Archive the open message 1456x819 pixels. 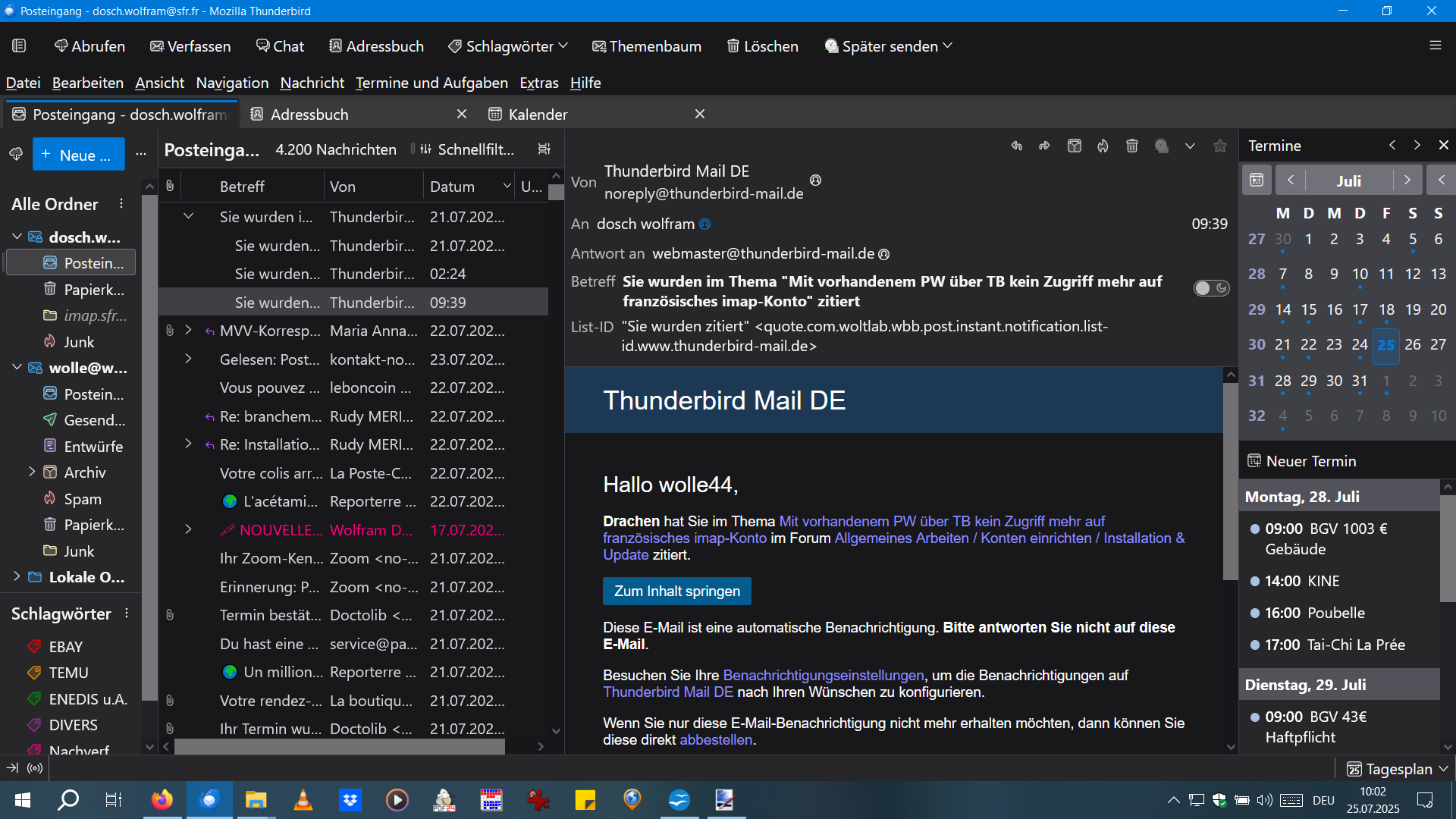[1074, 146]
